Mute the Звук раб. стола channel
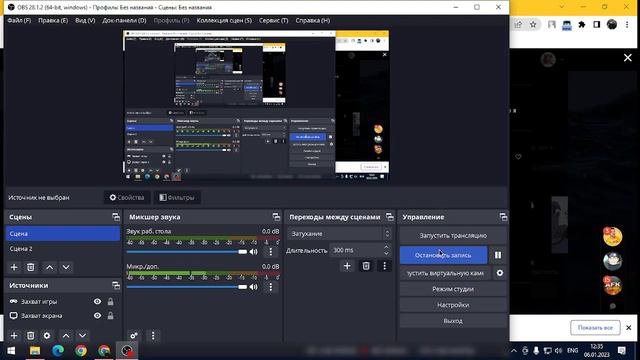 pos(253,252)
